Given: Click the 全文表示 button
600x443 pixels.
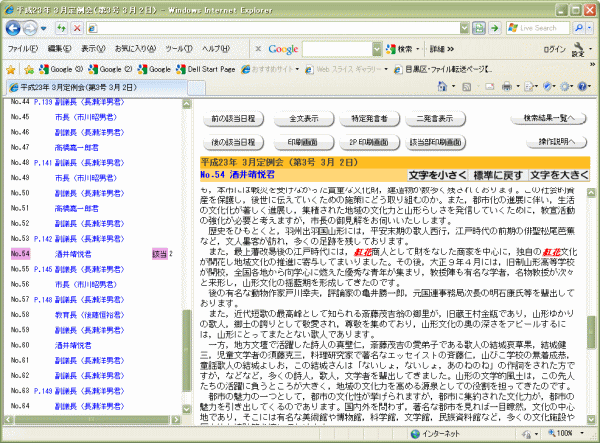Looking at the screenshot, I should pyautogui.click(x=304, y=119).
